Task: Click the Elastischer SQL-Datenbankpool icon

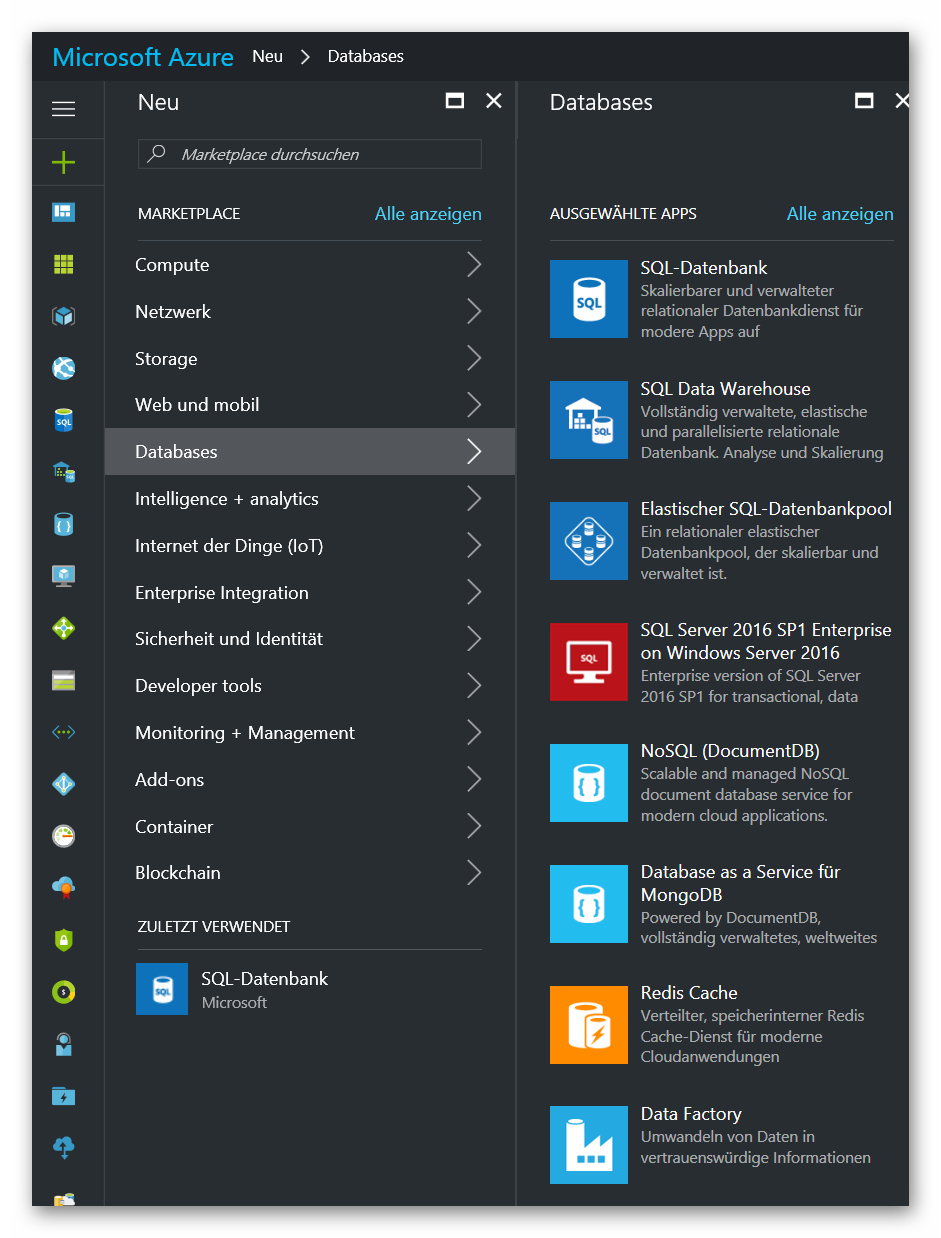Action: pos(588,541)
